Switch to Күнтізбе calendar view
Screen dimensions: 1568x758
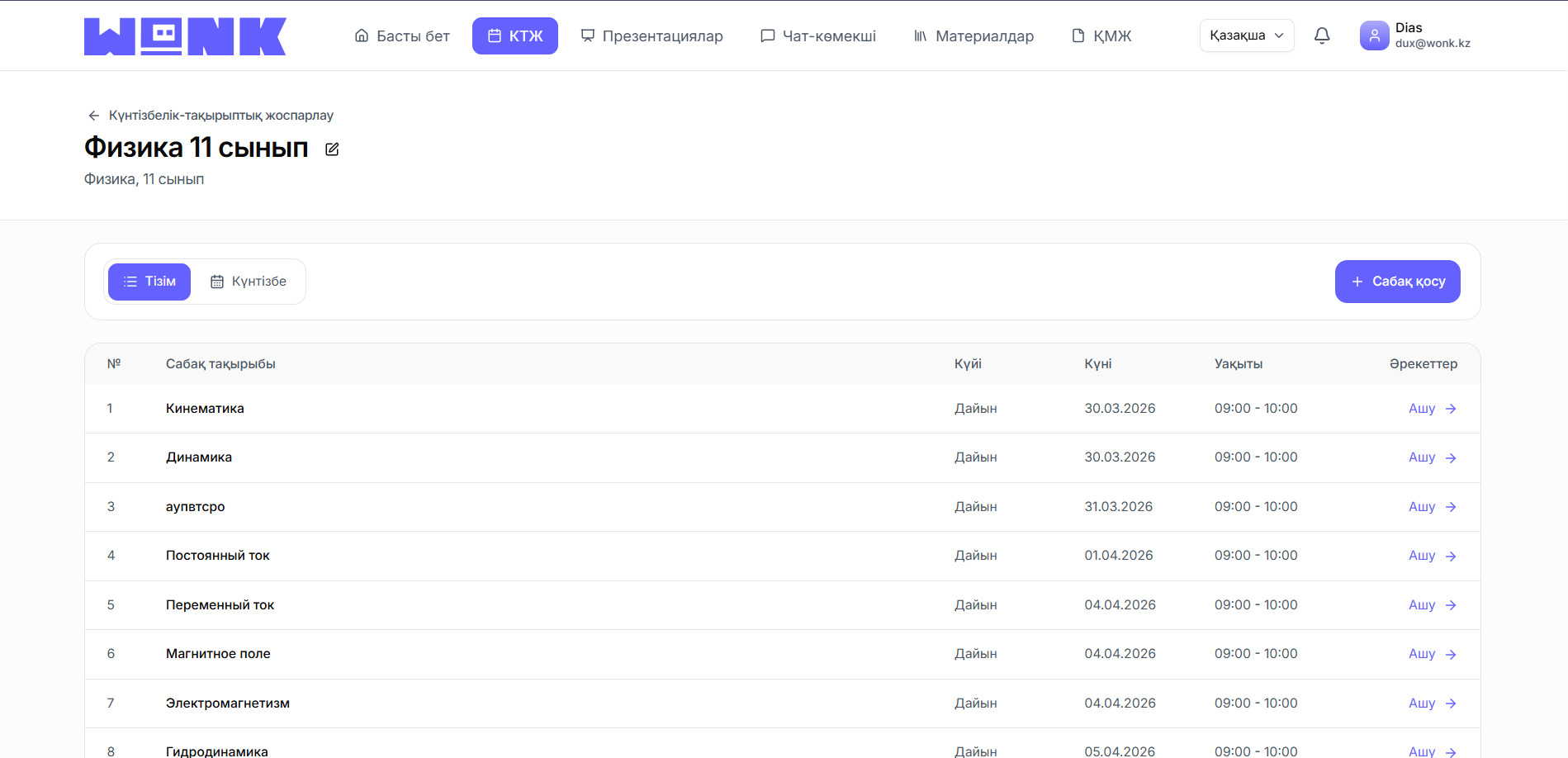pyautogui.click(x=249, y=282)
